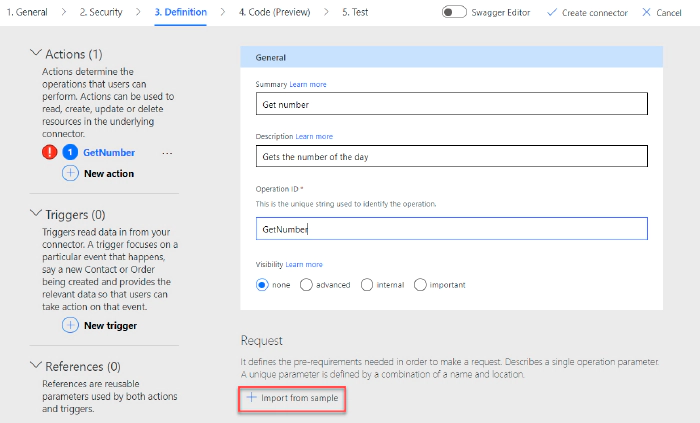Open the 3. Definition step
Viewport: 700px width, 423px height.
coord(181,12)
